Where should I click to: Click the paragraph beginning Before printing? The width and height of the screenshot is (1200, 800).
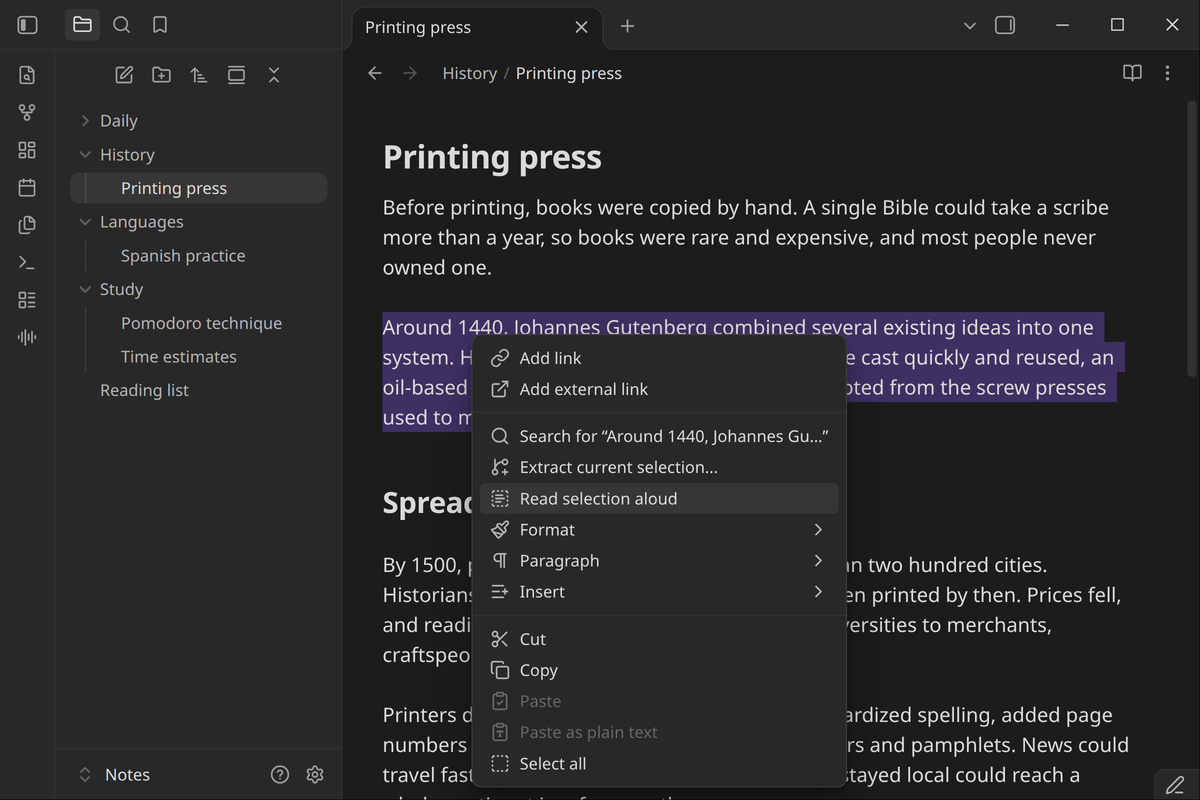[746, 238]
